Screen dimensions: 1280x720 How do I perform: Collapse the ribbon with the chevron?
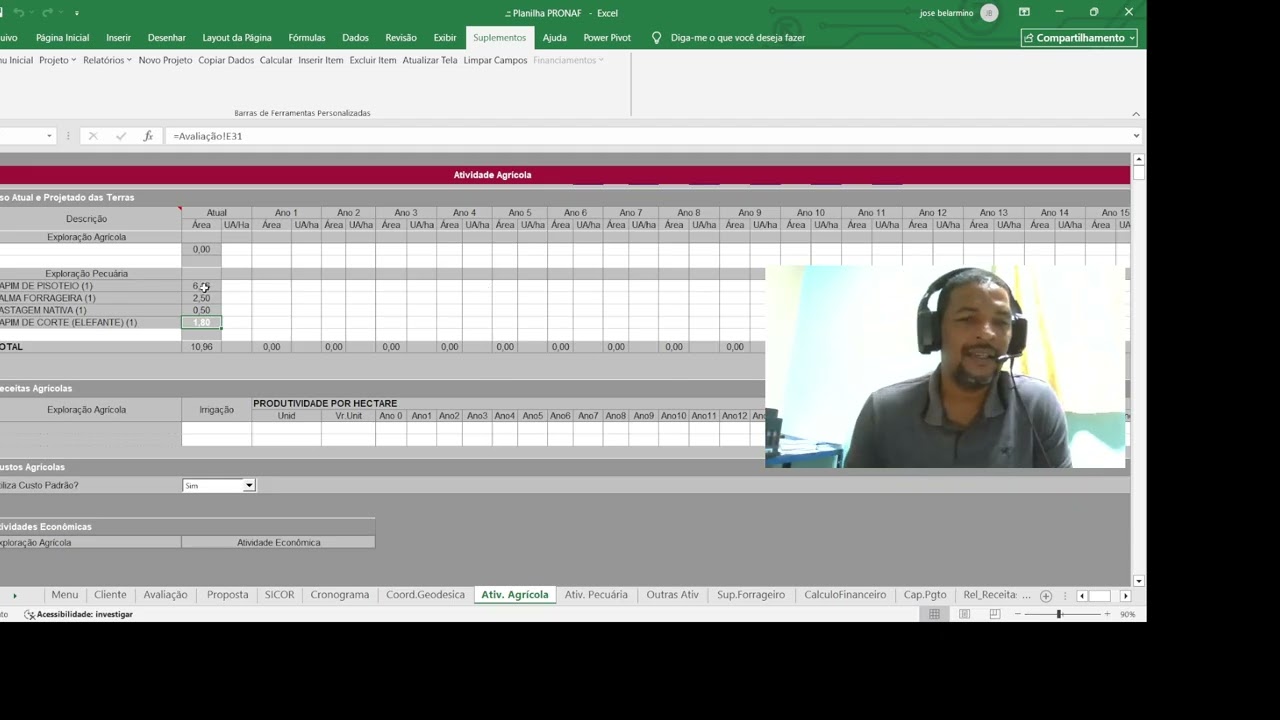pos(1136,114)
